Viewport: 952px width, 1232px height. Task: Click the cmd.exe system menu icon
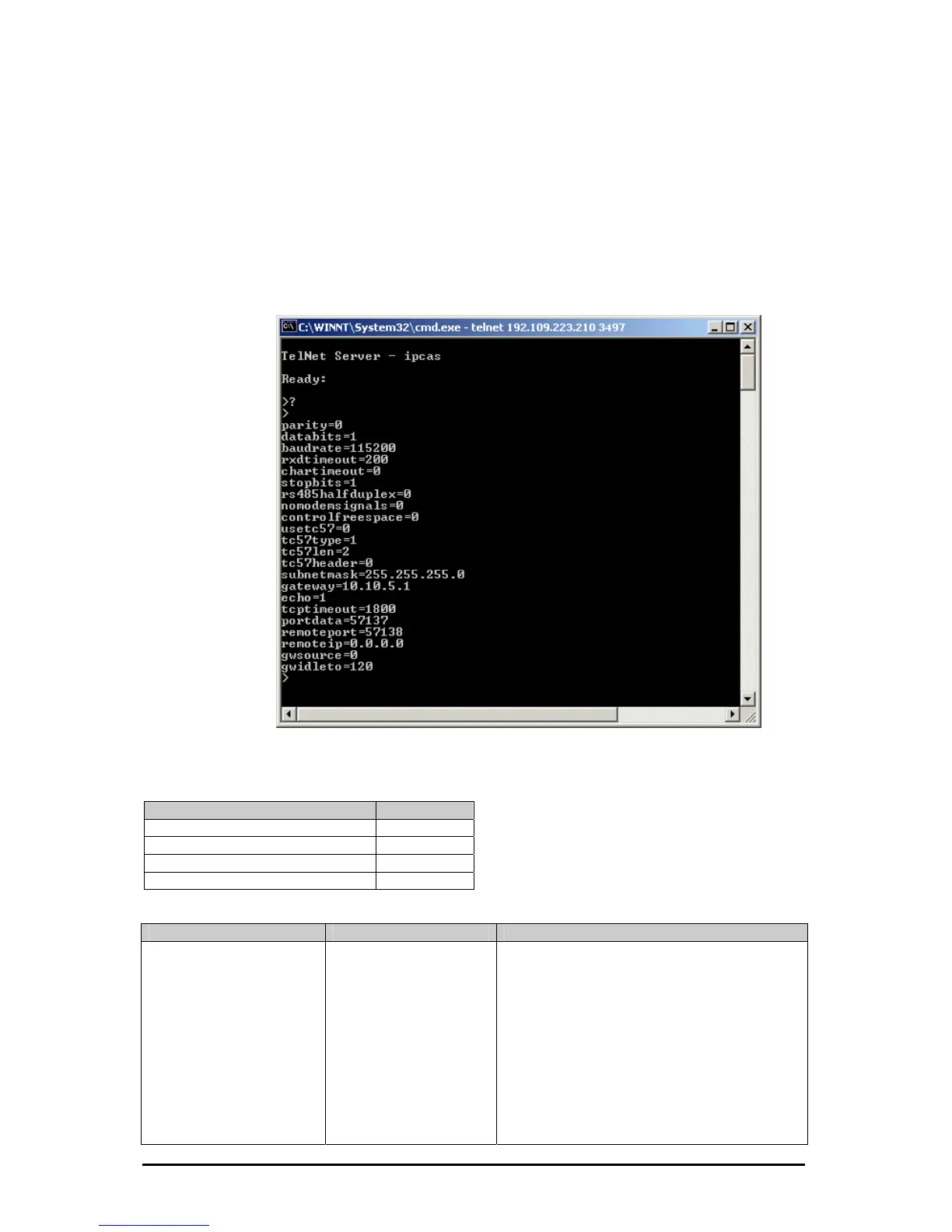pyautogui.click(x=289, y=327)
